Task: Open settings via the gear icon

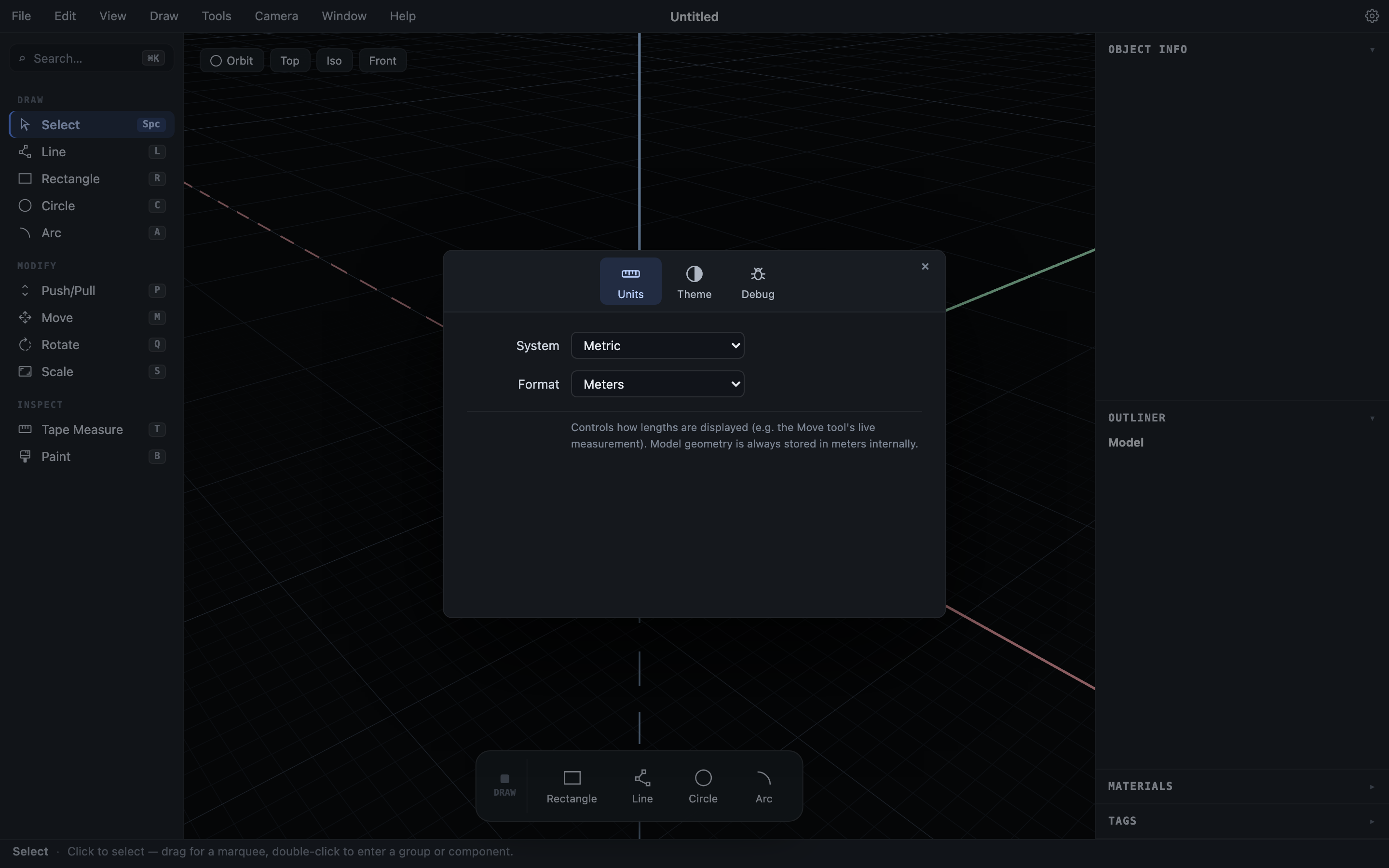Action: 1372,16
